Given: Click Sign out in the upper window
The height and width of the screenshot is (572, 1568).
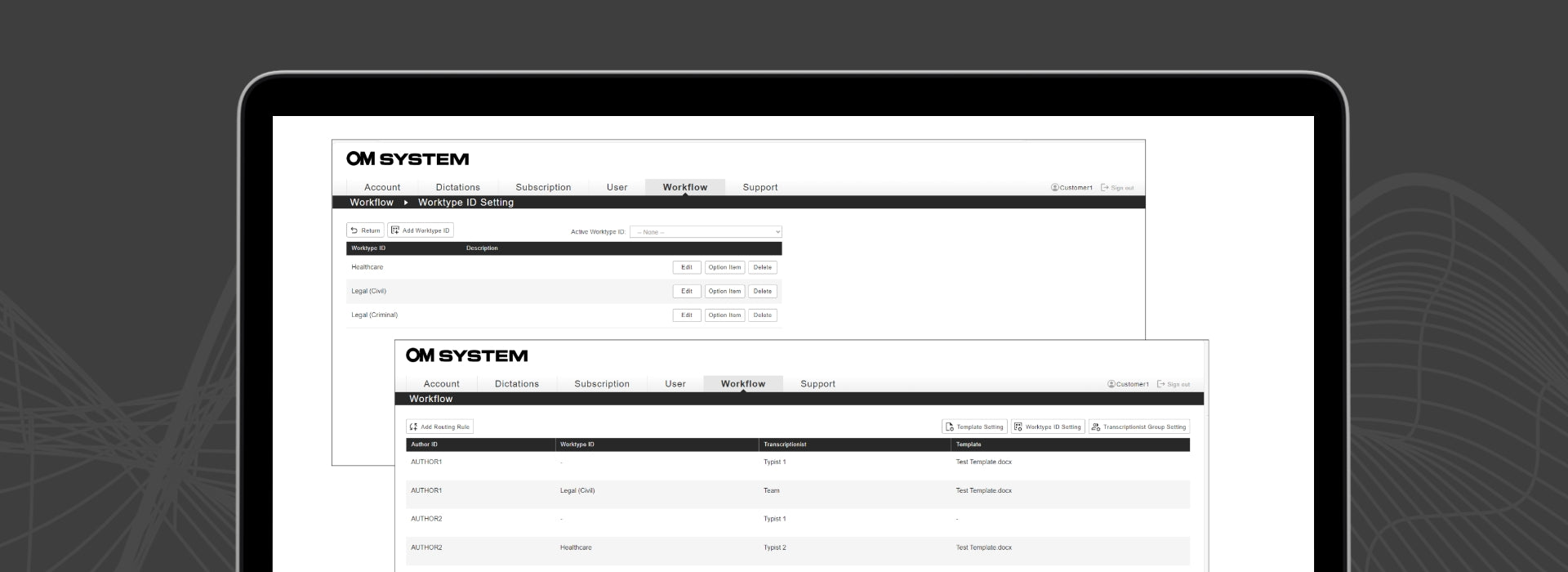Looking at the screenshot, I should click(1117, 188).
